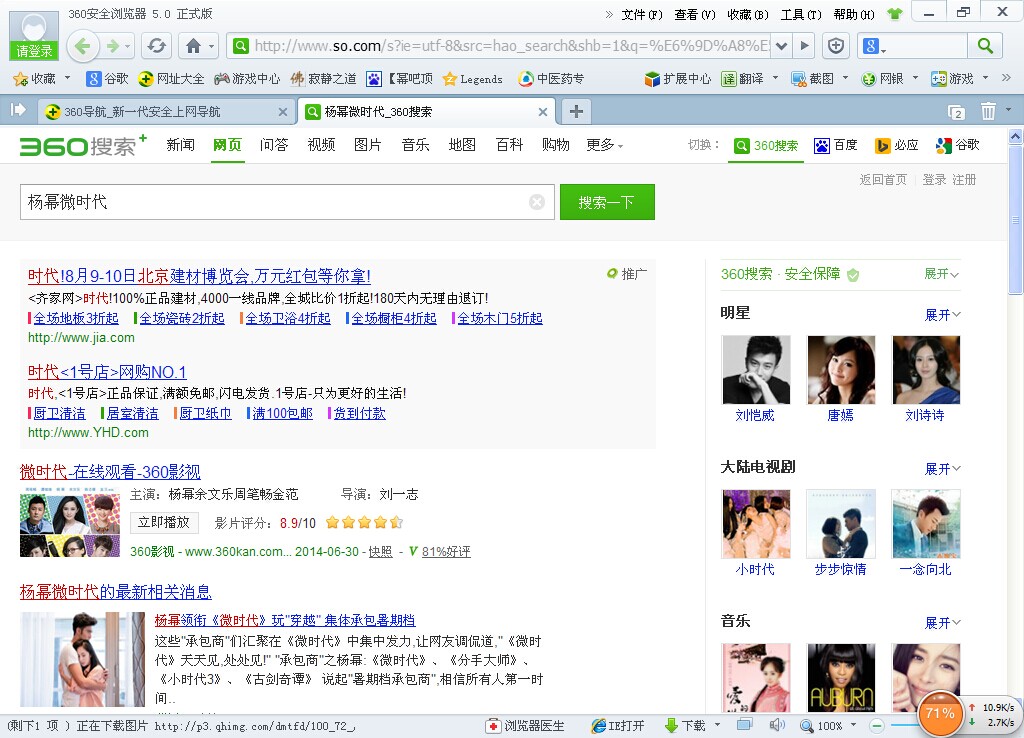Open the Legends bookmark
Screen dimensions: 1024x738
pos(473,79)
